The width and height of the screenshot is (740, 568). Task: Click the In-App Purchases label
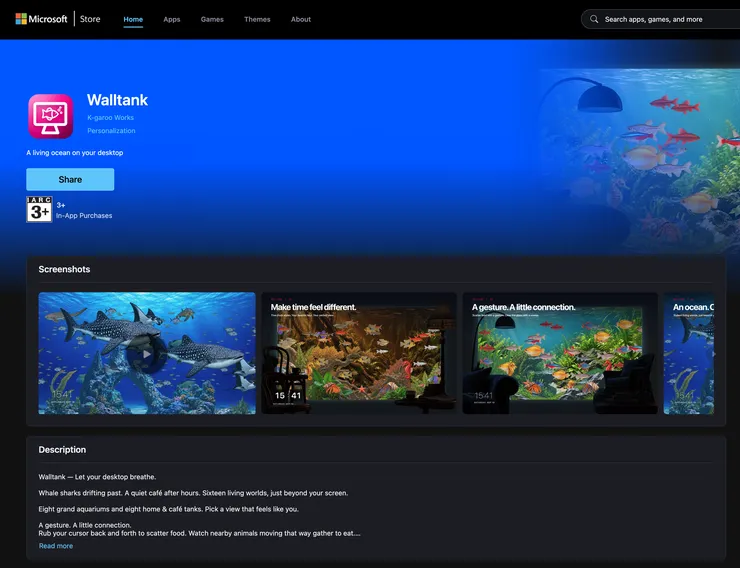[x=84, y=216]
